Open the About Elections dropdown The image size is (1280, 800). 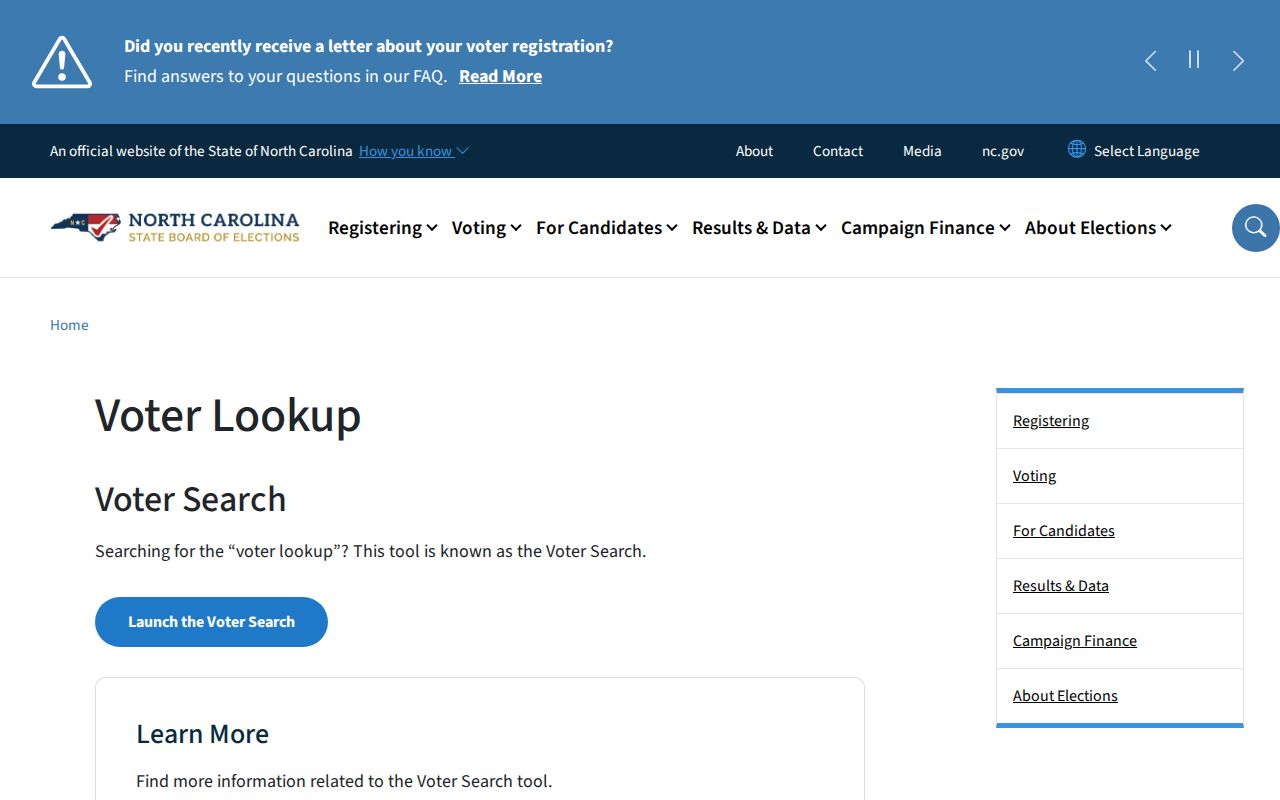pos(1098,228)
